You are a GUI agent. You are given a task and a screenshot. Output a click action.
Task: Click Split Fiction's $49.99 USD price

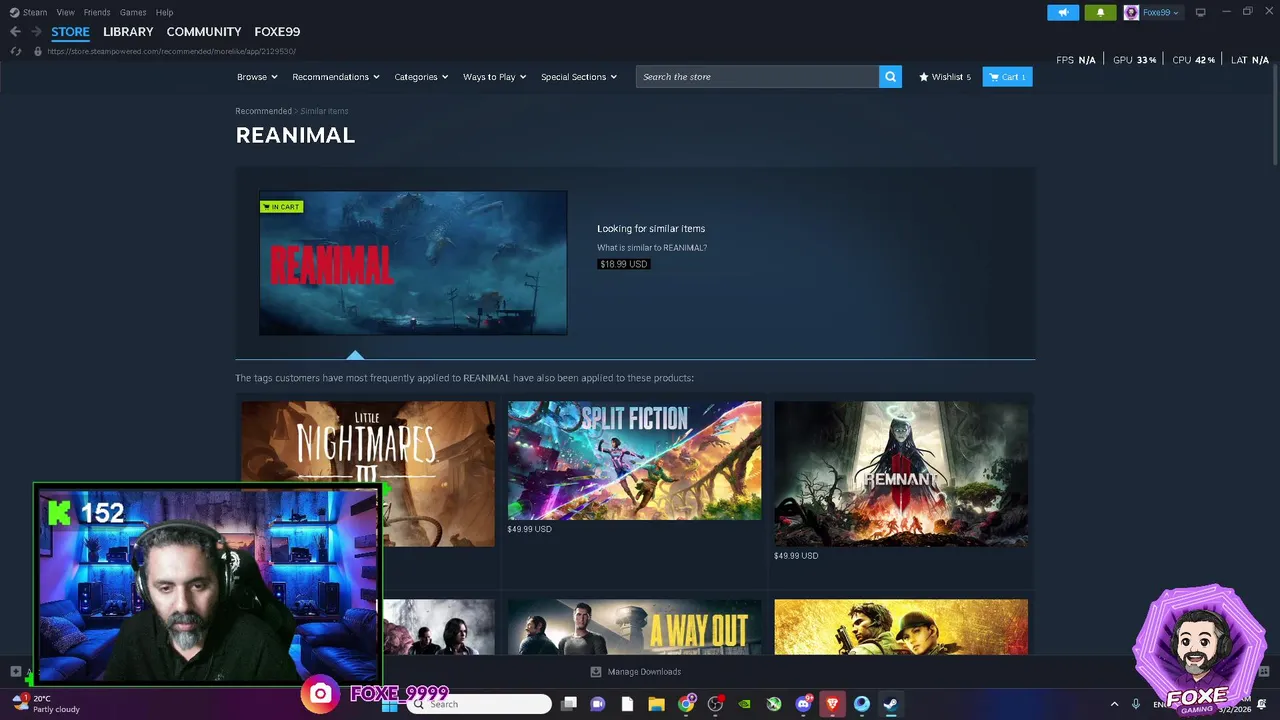coord(529,529)
